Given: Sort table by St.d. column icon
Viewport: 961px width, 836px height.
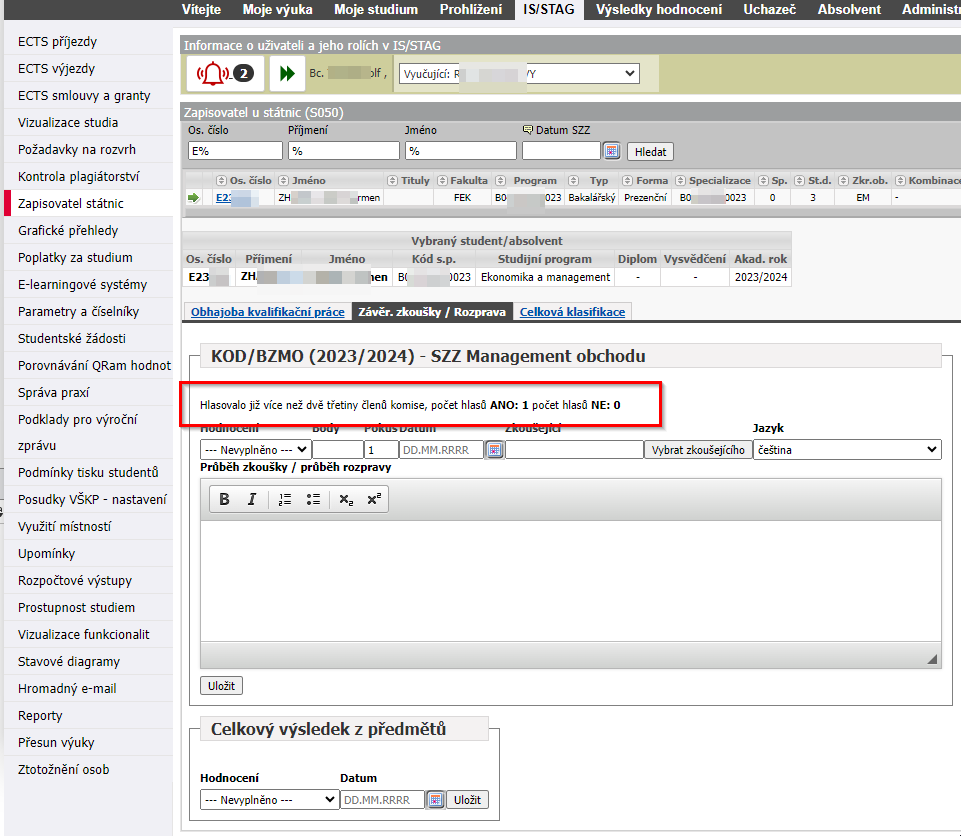Looking at the screenshot, I should 799,180.
